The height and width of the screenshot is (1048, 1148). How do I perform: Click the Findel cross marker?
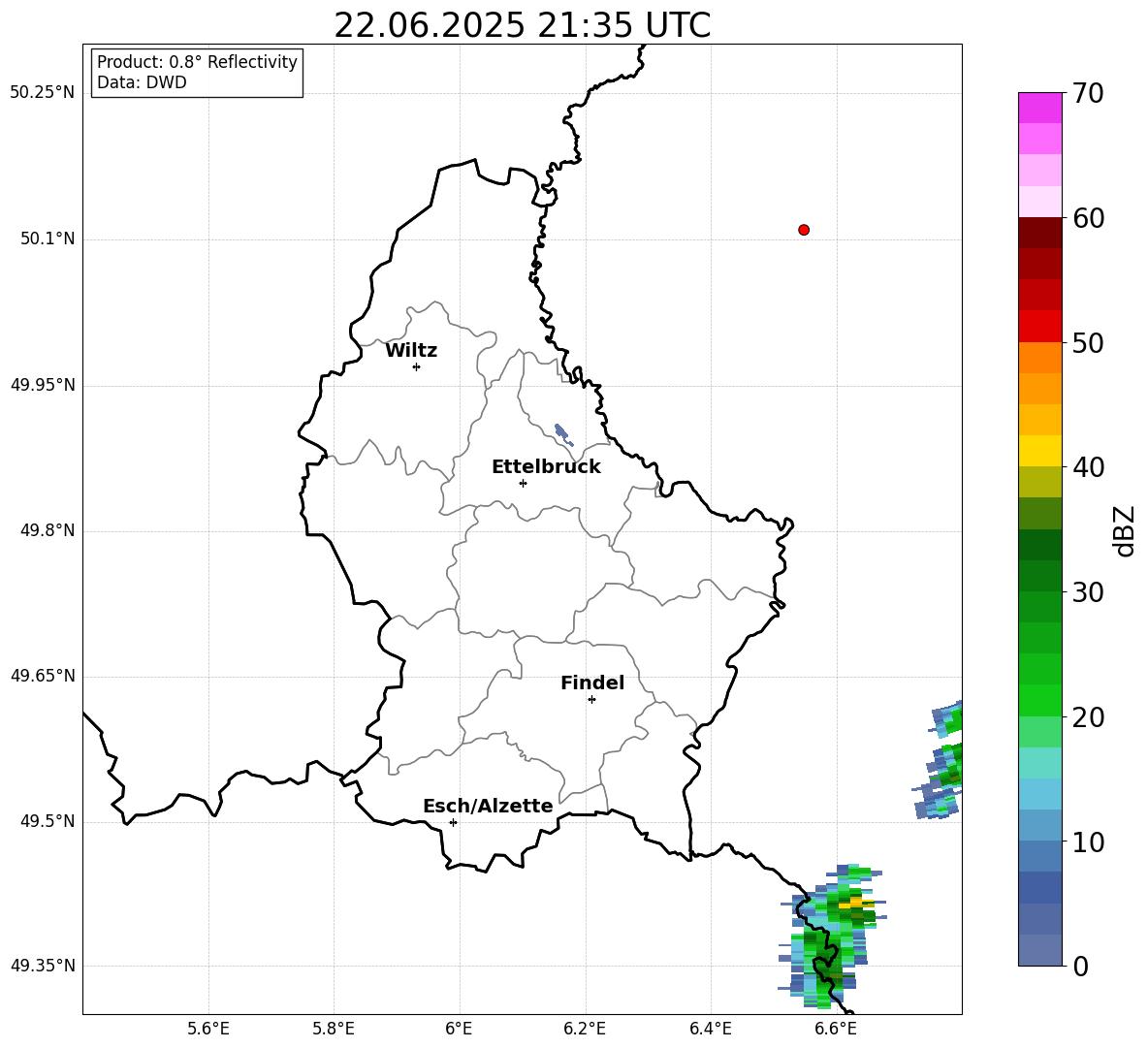point(591,699)
